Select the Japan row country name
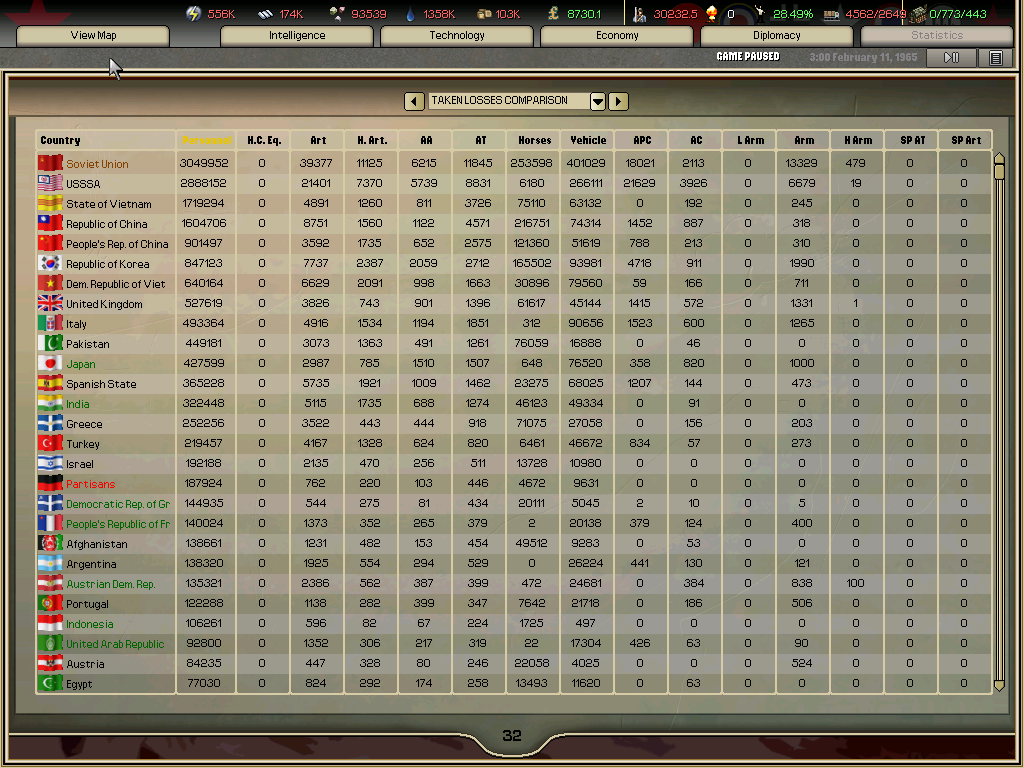 click(x=79, y=364)
